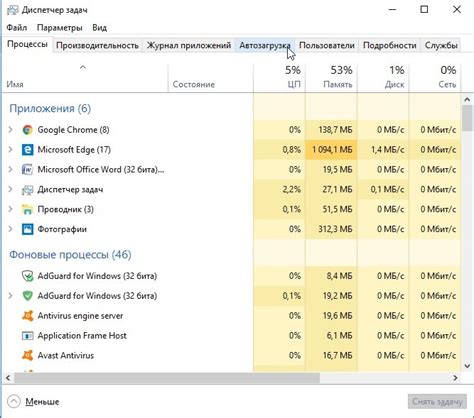Click the Снять задачу button
474x418 pixels.
click(x=437, y=402)
